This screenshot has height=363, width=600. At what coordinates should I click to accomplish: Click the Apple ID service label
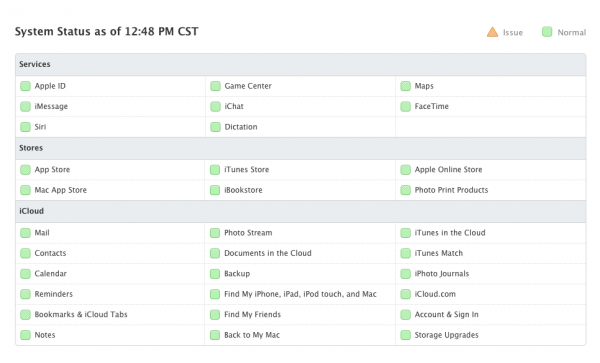(x=50, y=86)
